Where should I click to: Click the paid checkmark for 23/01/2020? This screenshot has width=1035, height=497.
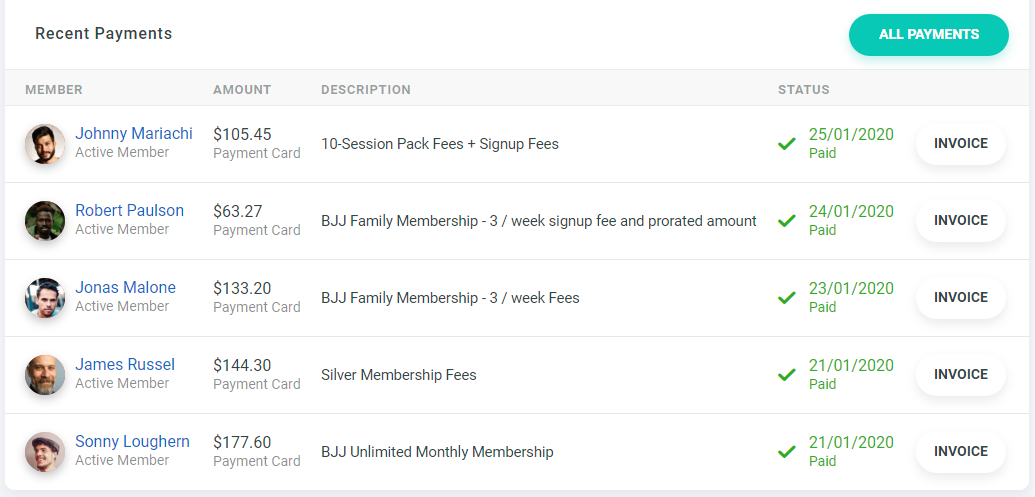pyautogui.click(x=787, y=298)
